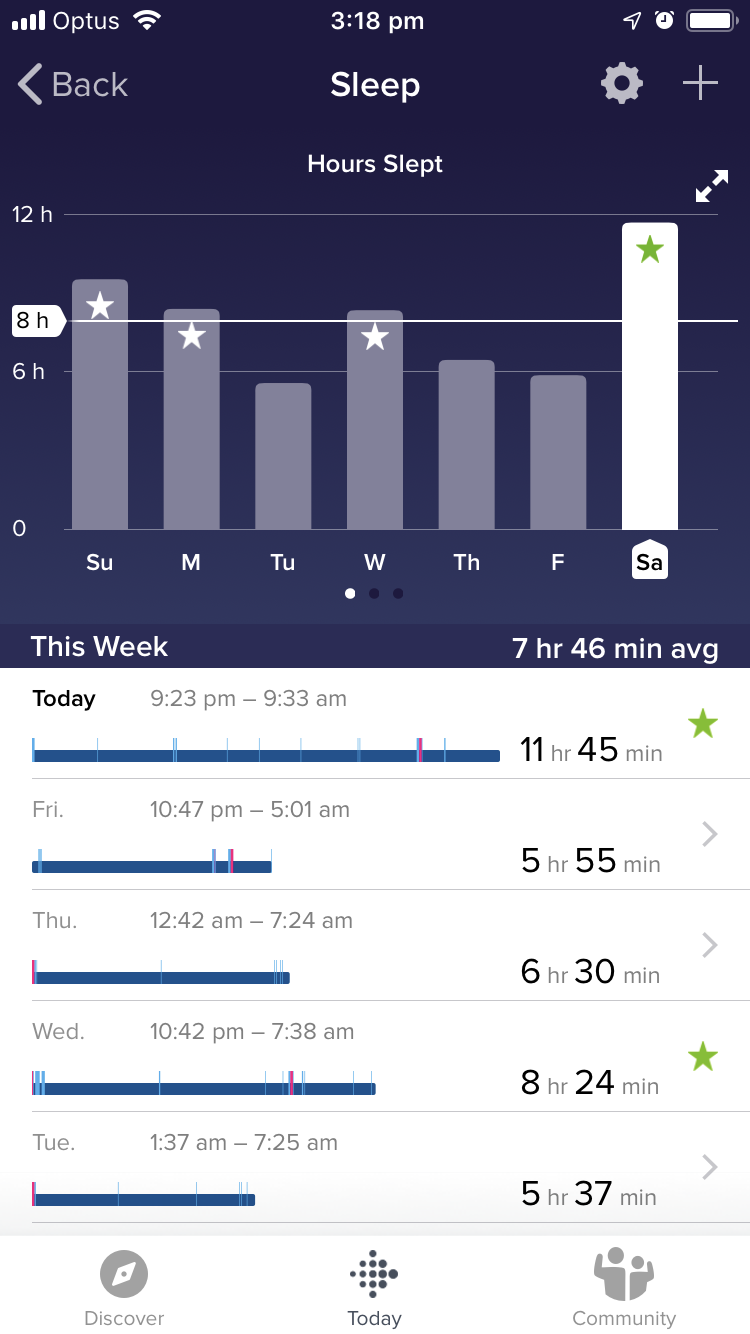Select the Sa day label on chart
Image resolution: width=750 pixels, height=1334 pixels.
(x=649, y=562)
